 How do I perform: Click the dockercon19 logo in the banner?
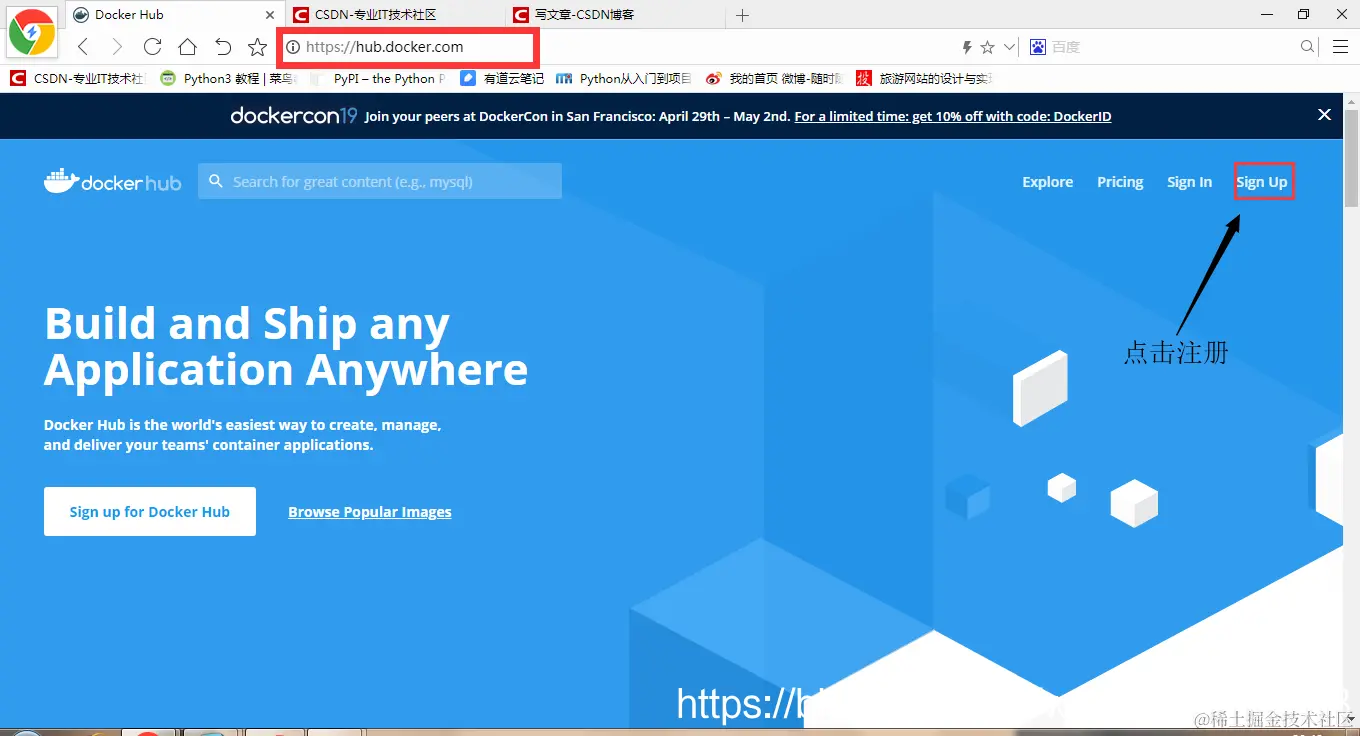pos(293,116)
